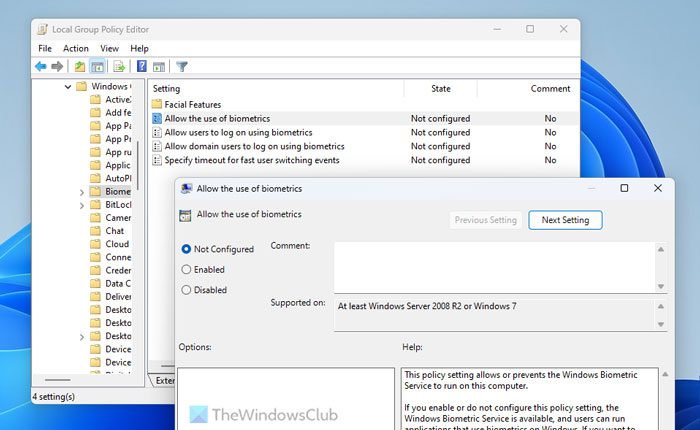Image resolution: width=700 pixels, height=430 pixels.
Task: Select Allow domain users to log on using biometrics
Action: (254, 146)
